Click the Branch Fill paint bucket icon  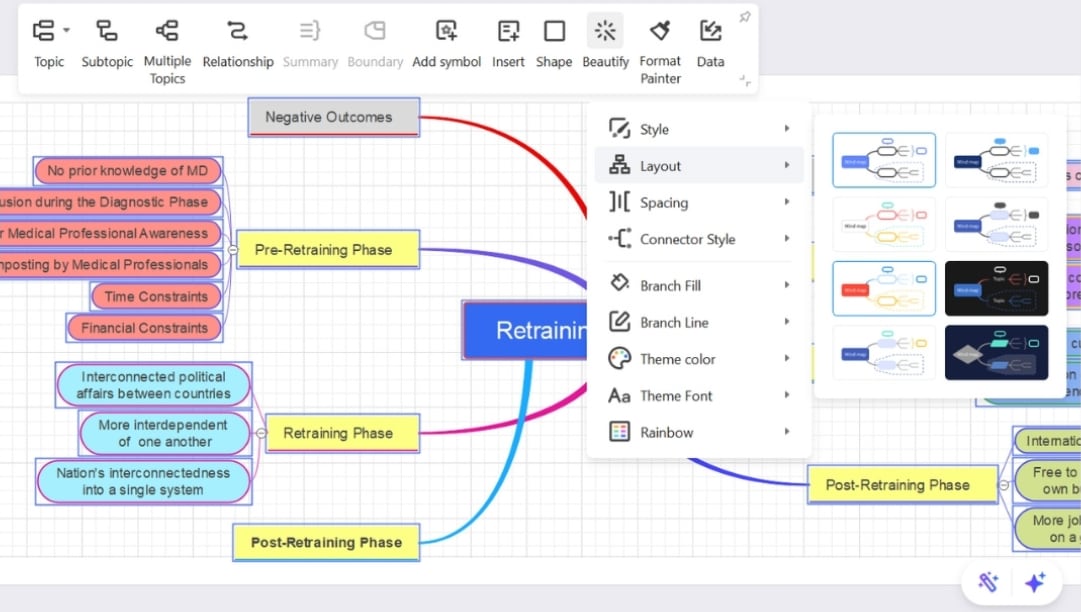tap(619, 284)
